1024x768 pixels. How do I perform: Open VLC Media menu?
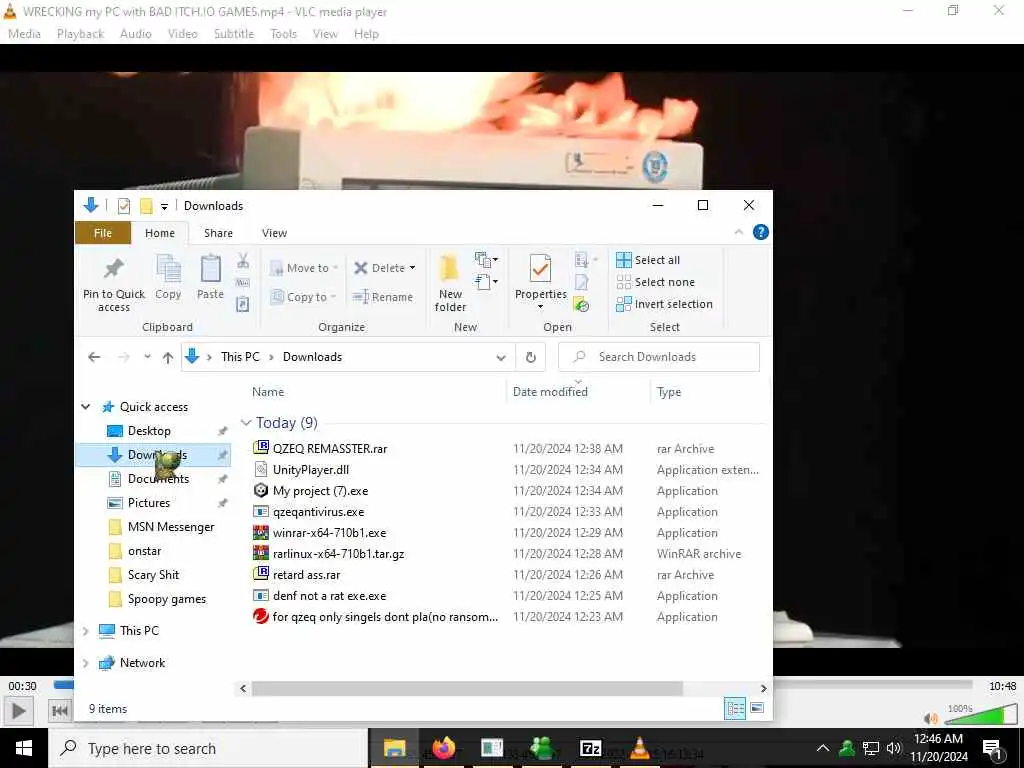tap(24, 34)
